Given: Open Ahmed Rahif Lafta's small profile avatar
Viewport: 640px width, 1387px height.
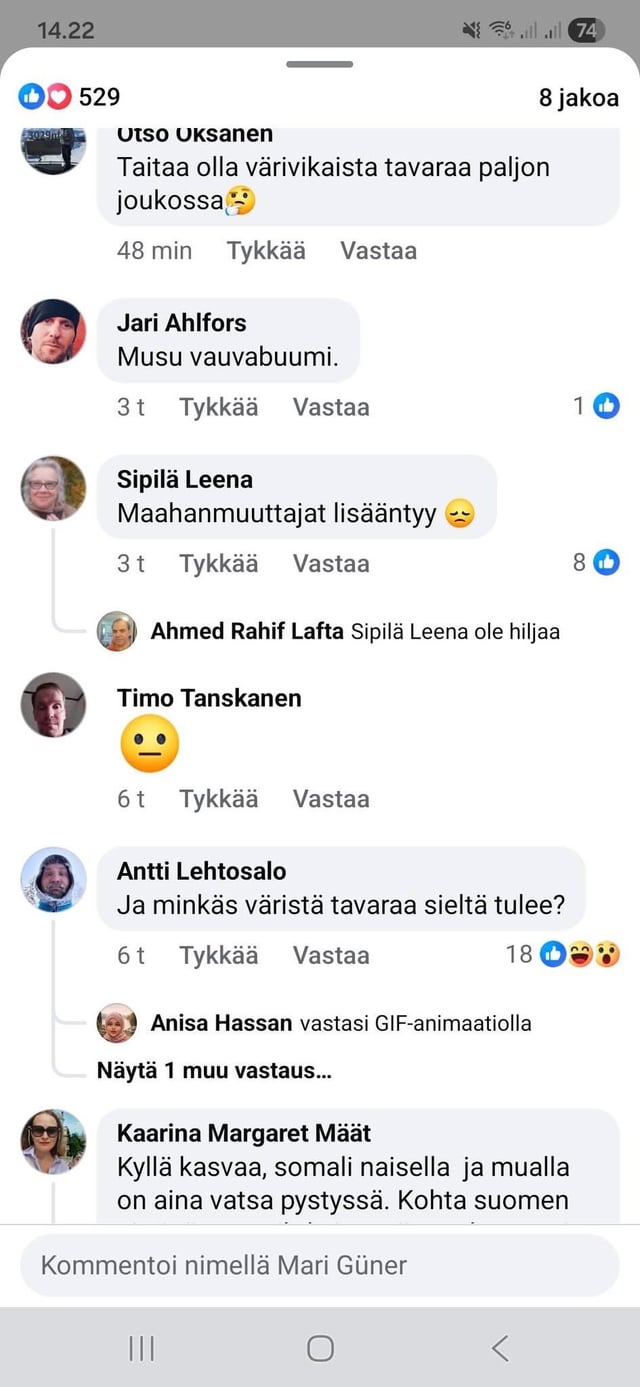Looking at the screenshot, I should point(117,631).
